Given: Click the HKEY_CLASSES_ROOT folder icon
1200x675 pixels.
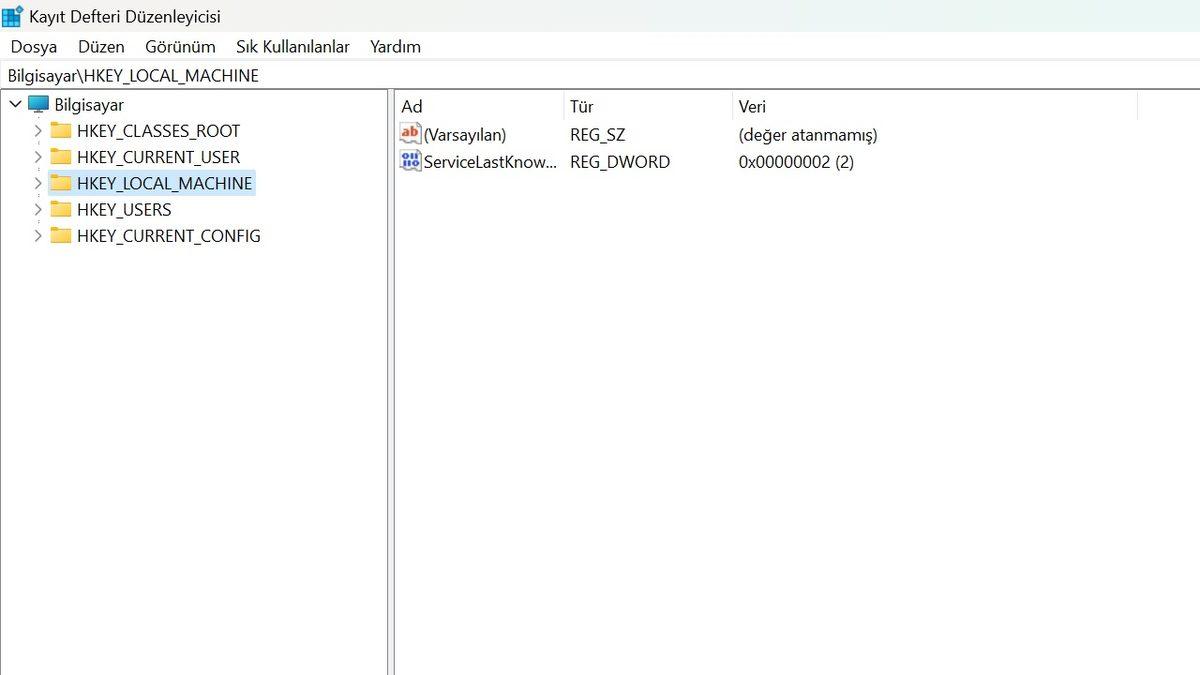Looking at the screenshot, I should point(62,130).
